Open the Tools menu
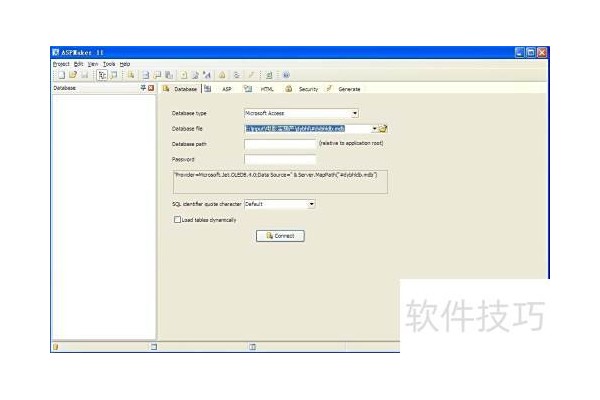Screen dimensions: 600x400 (109, 64)
